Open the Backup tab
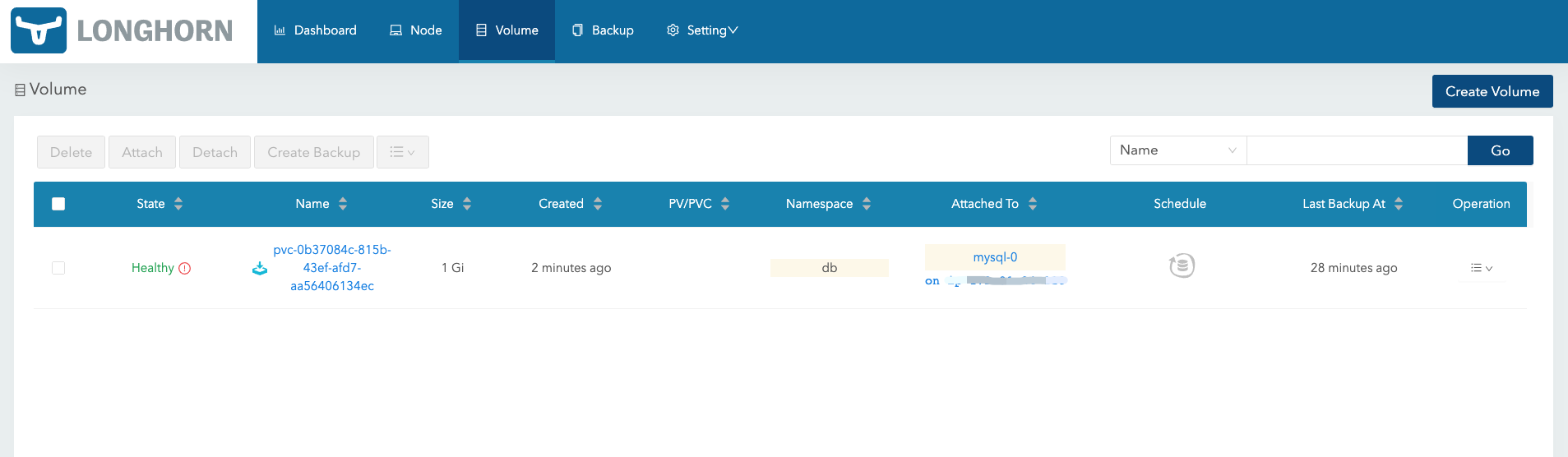Viewport: 1568px width, 457px height. (x=603, y=30)
